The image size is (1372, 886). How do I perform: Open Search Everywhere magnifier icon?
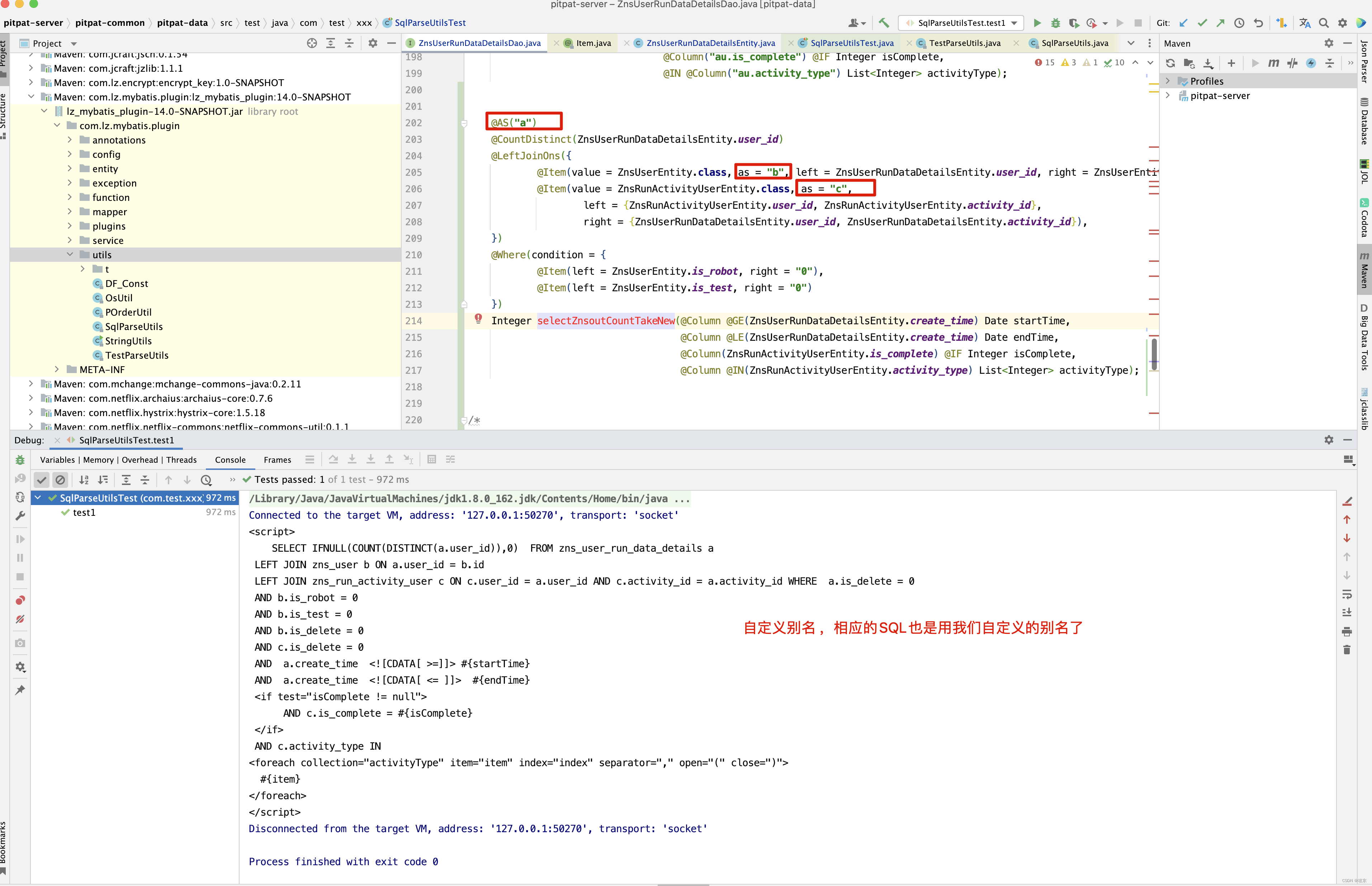coord(1324,23)
